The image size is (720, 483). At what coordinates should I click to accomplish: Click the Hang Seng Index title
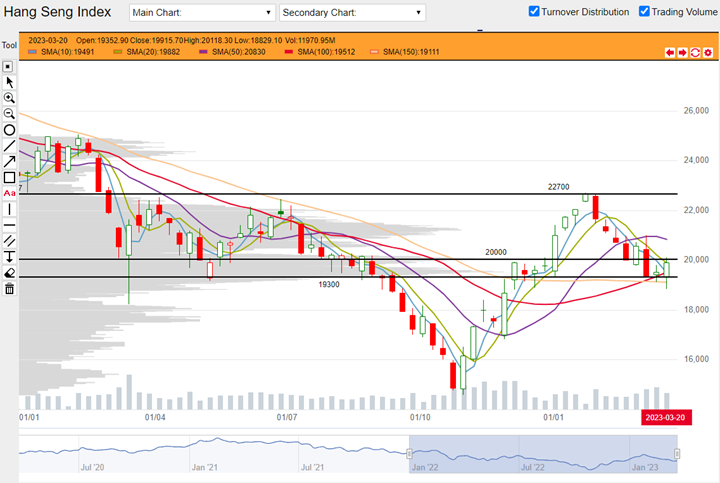(57, 12)
